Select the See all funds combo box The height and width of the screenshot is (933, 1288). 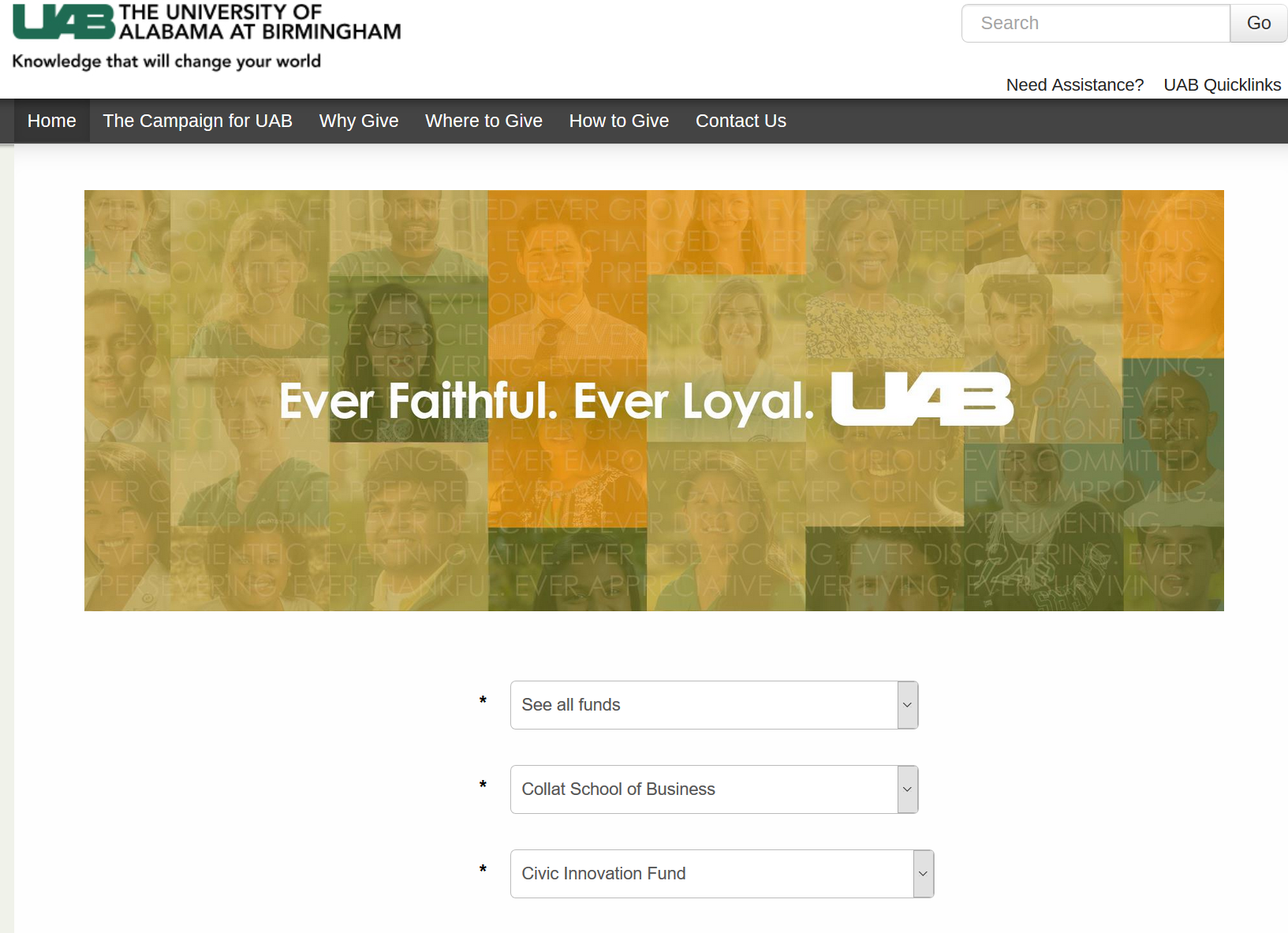coord(715,705)
